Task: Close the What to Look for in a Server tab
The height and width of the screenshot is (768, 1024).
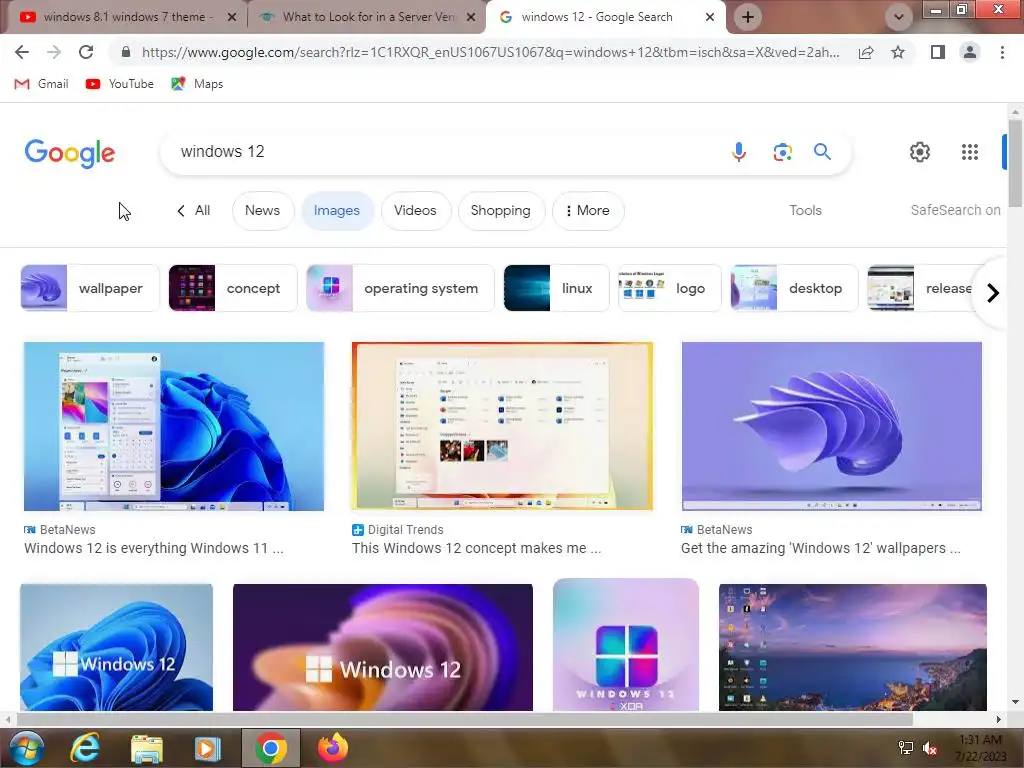Action: [471, 17]
